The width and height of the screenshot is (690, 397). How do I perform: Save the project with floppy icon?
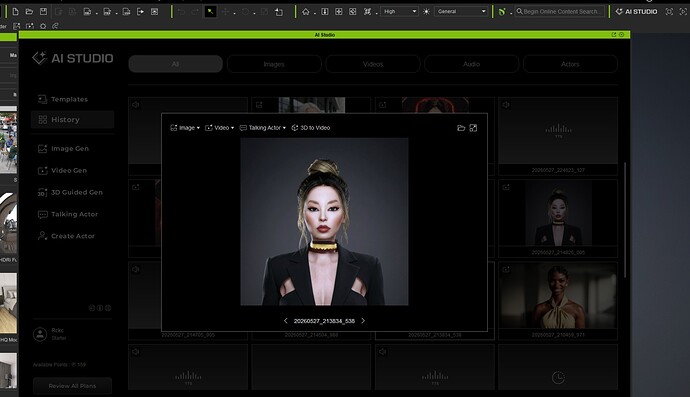[x=43, y=11]
